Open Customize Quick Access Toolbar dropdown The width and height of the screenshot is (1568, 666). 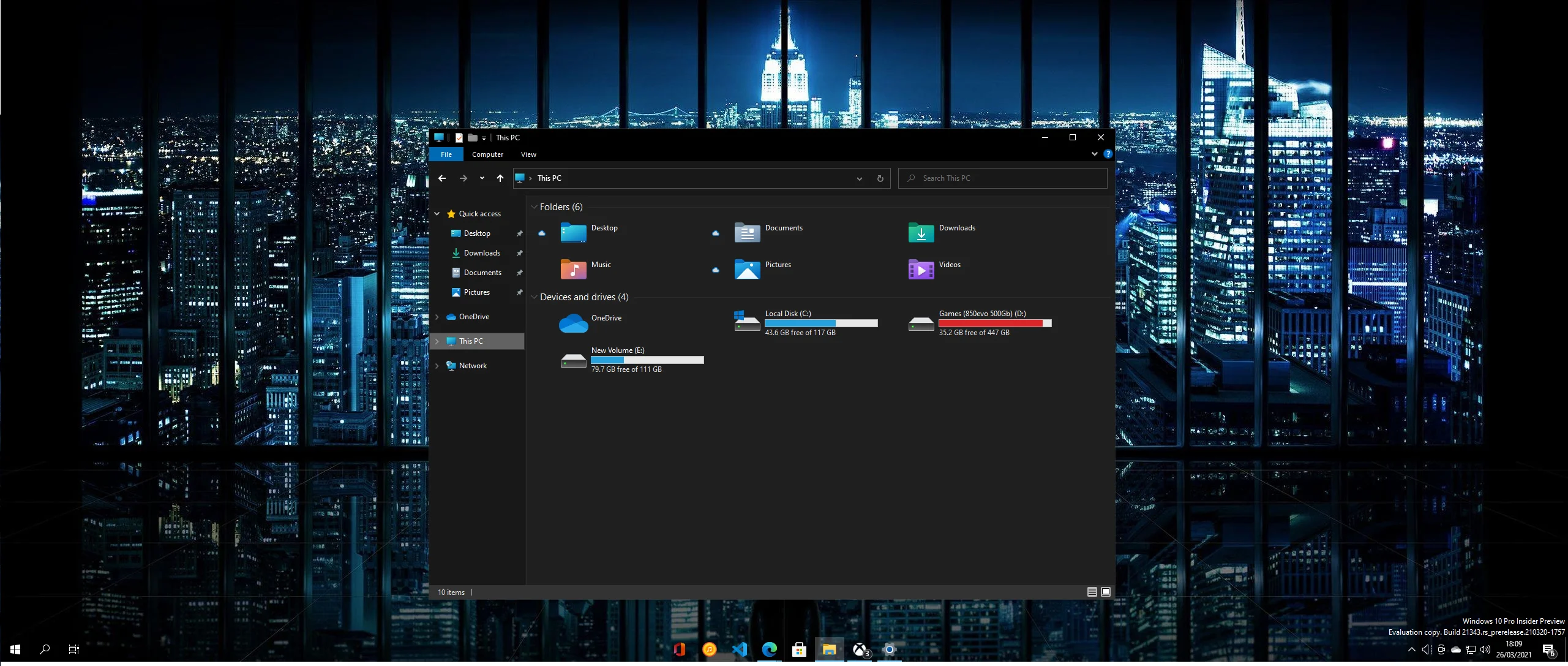pos(484,138)
